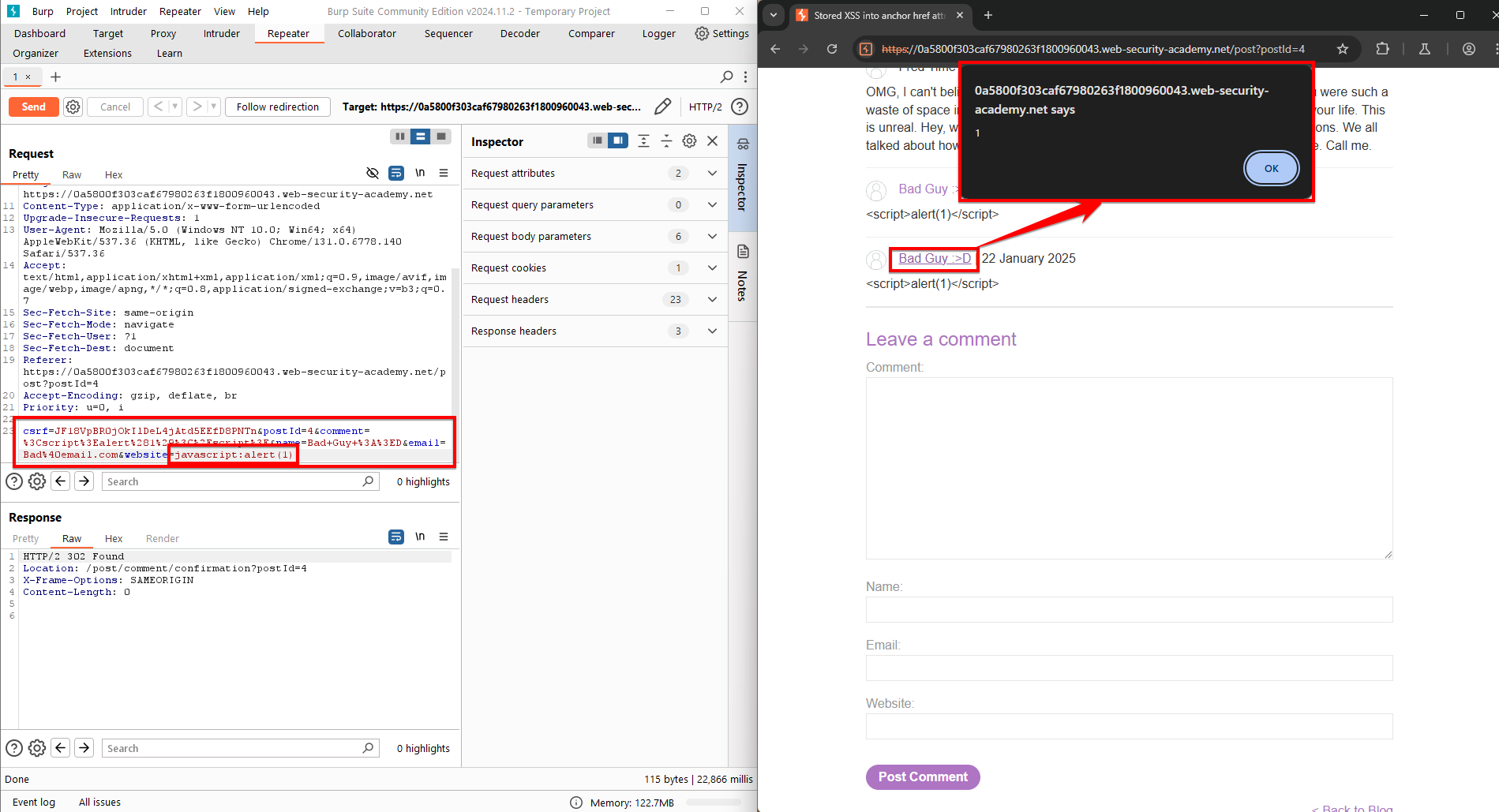Viewport: 1499px width, 812px height.
Task: Dock Inspector to the left layout
Action: click(x=598, y=140)
